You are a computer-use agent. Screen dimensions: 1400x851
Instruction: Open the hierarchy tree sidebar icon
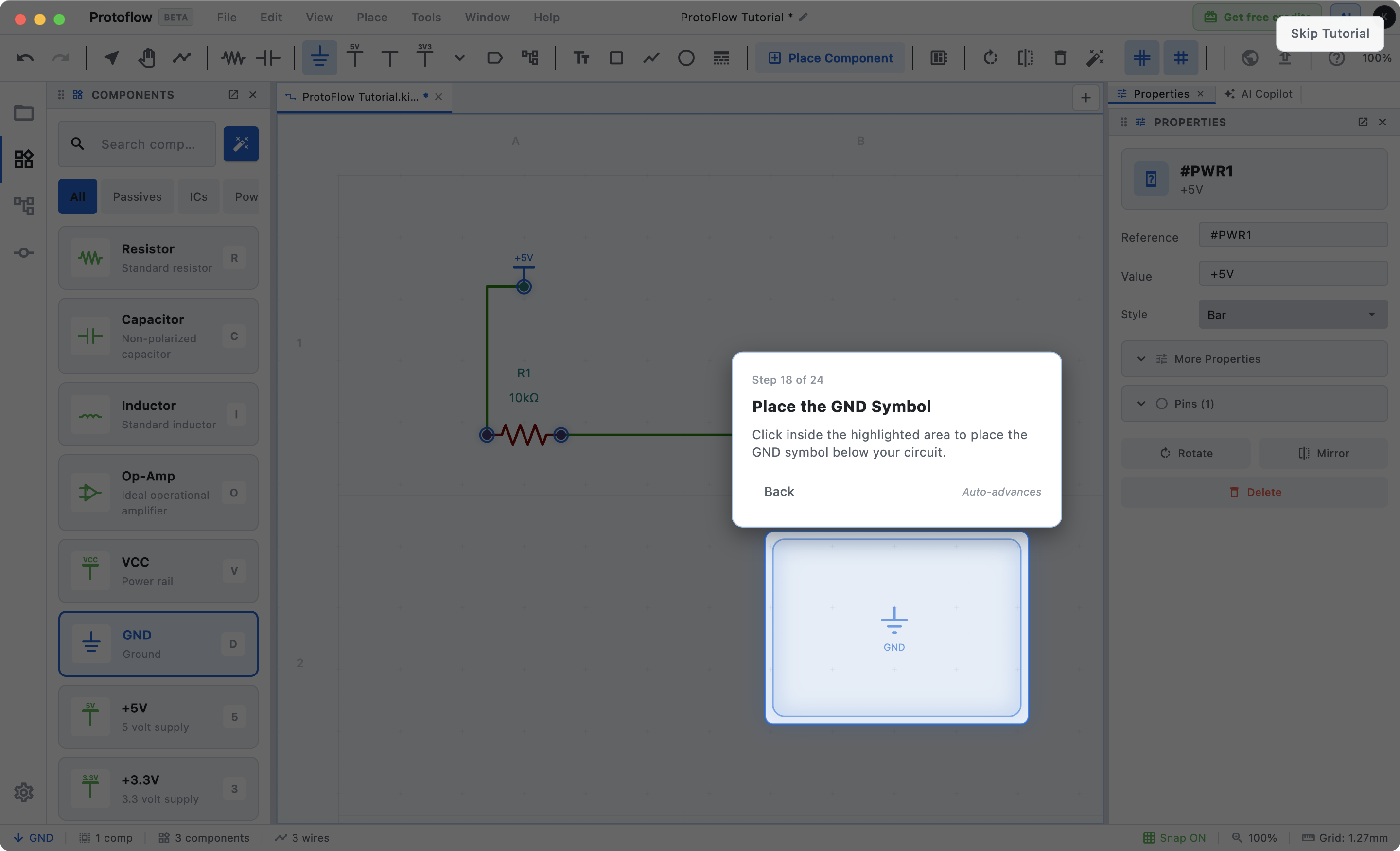[x=23, y=205]
